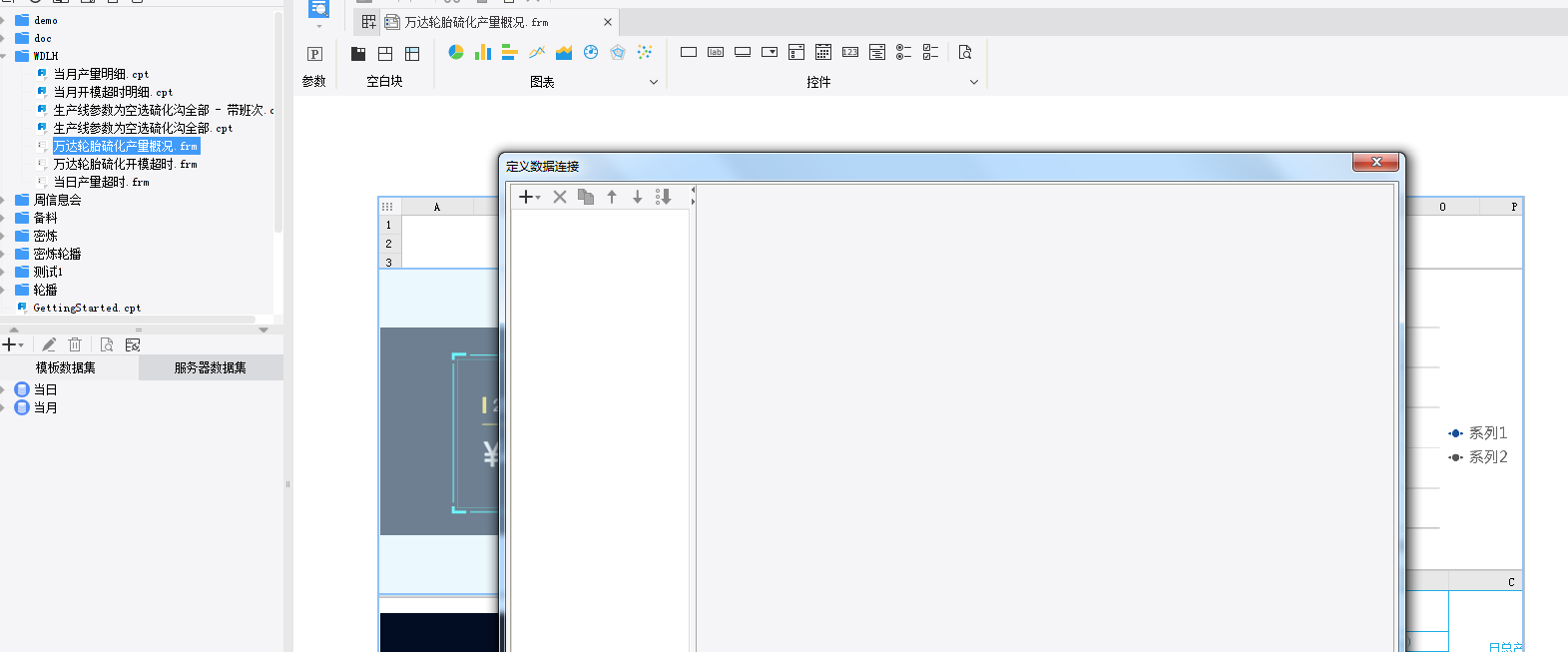Viewport: 1568px width, 652px height.
Task: Select the 当月 dataset
Action: pyautogui.click(x=45, y=407)
